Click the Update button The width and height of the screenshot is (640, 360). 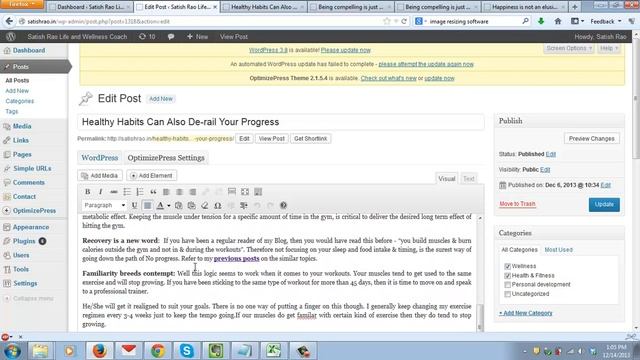pyautogui.click(x=604, y=204)
